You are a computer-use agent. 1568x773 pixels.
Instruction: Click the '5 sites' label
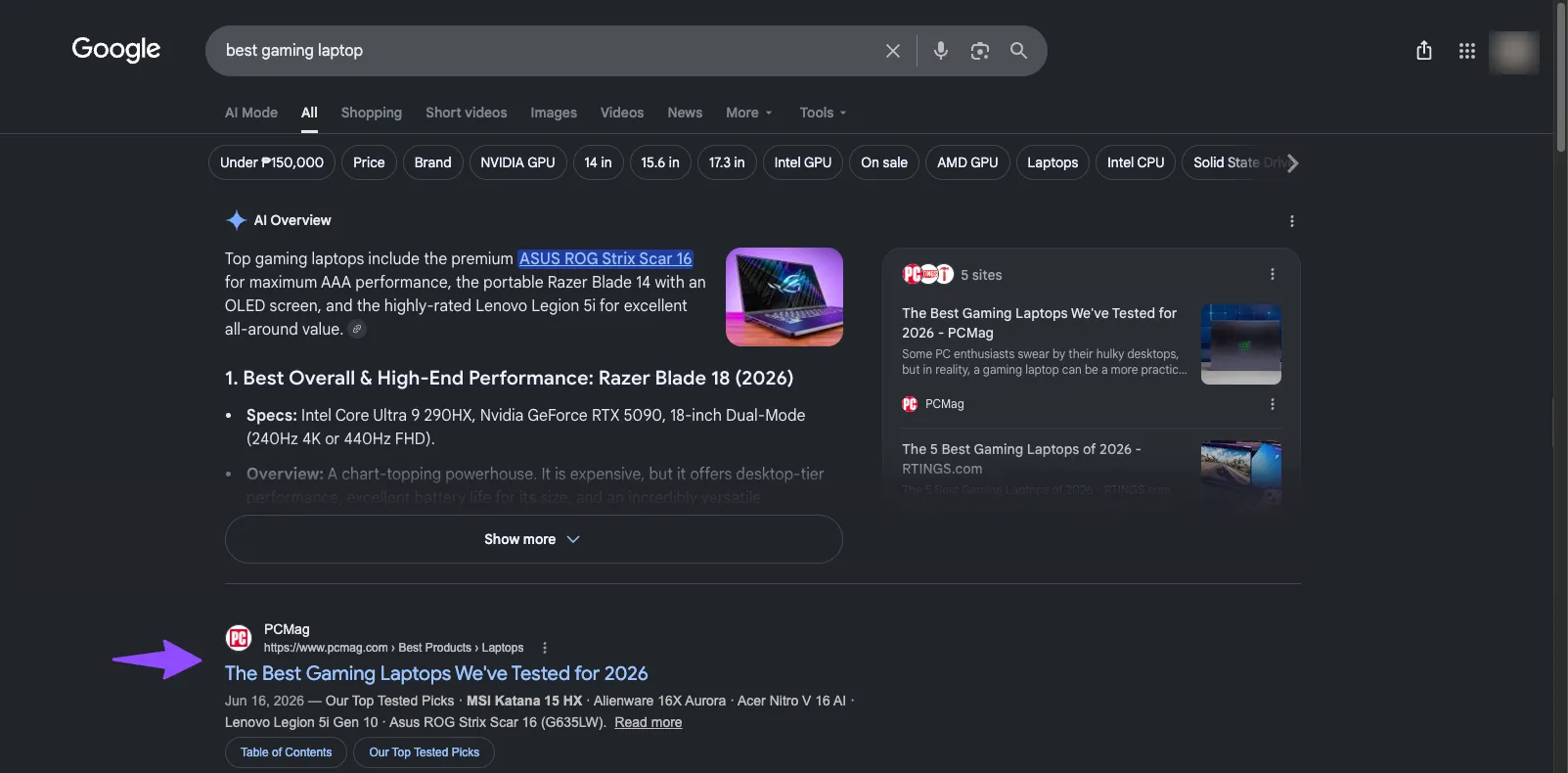point(981,275)
